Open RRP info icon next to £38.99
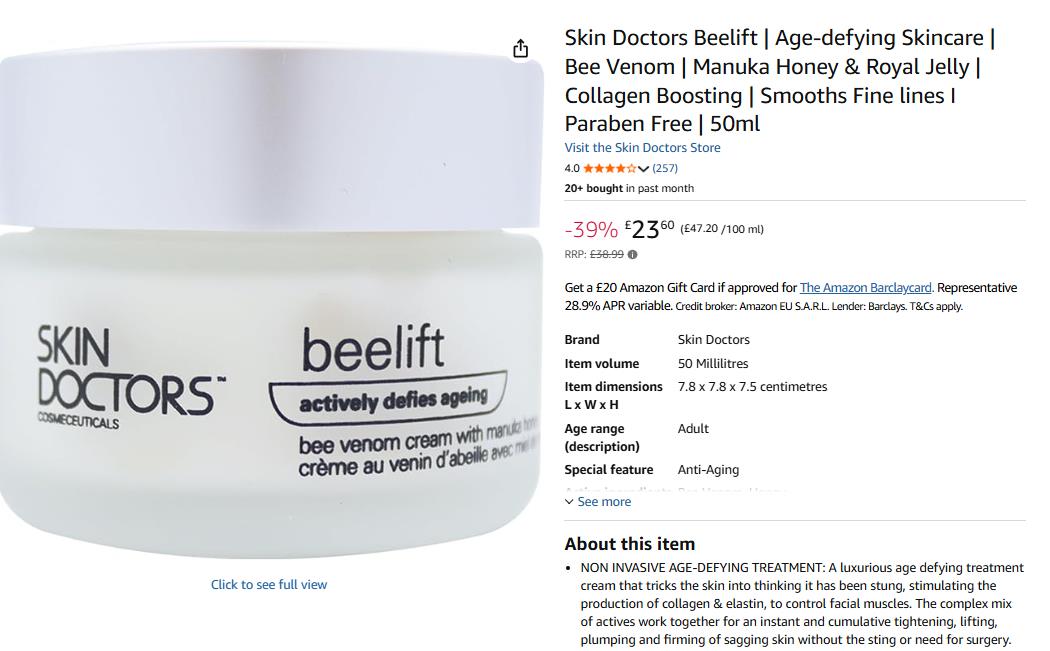 [632, 255]
